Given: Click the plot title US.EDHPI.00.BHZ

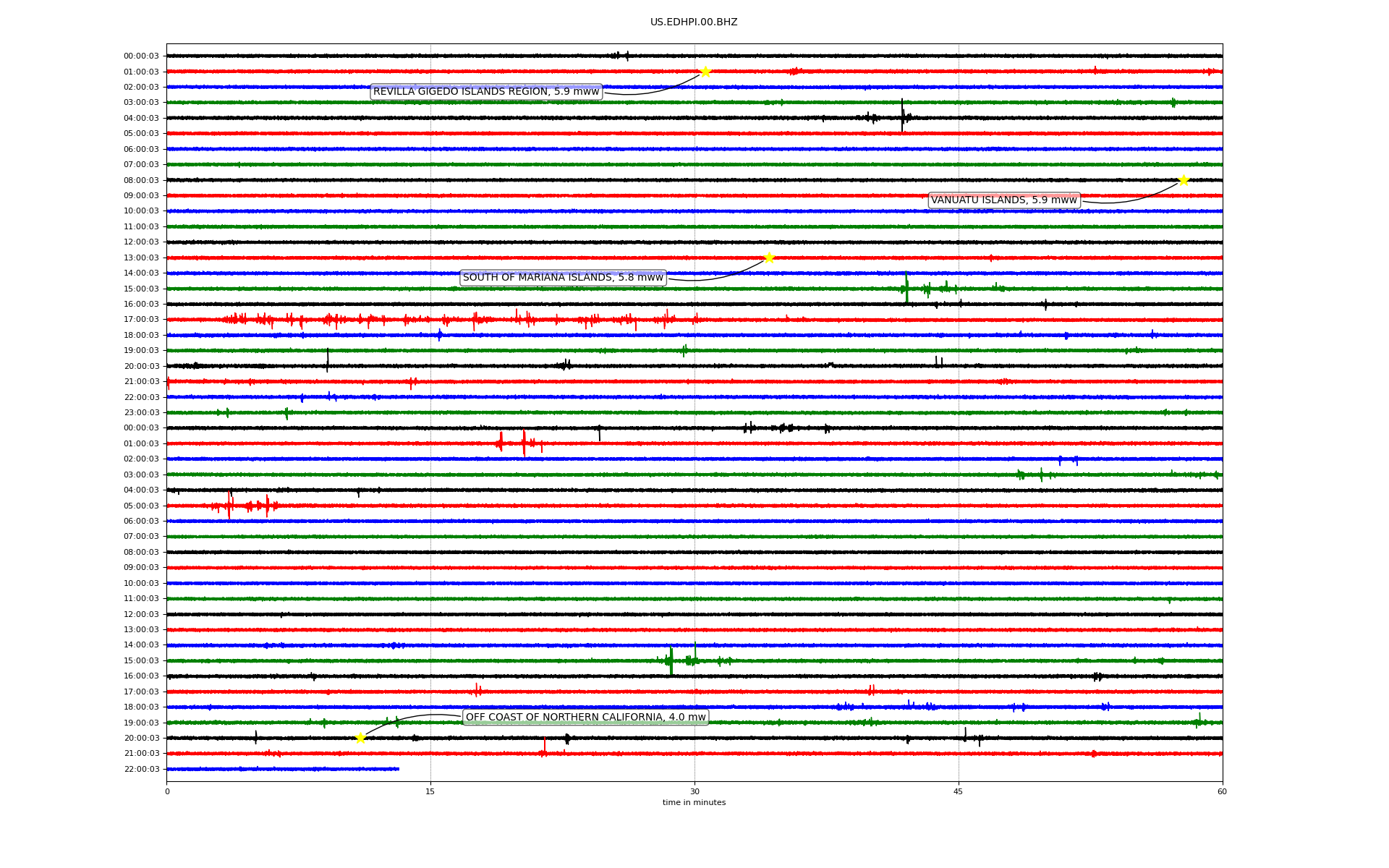Looking at the screenshot, I should (694, 22).
